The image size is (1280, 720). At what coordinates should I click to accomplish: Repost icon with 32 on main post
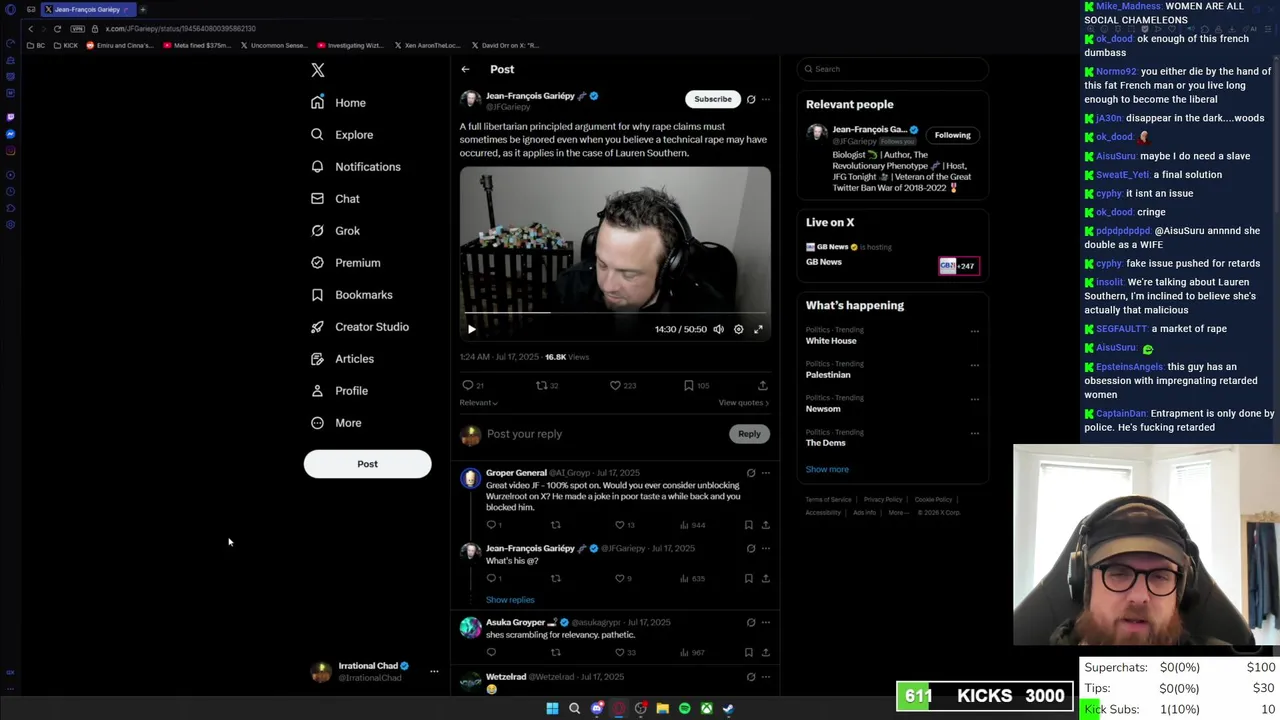click(x=547, y=385)
